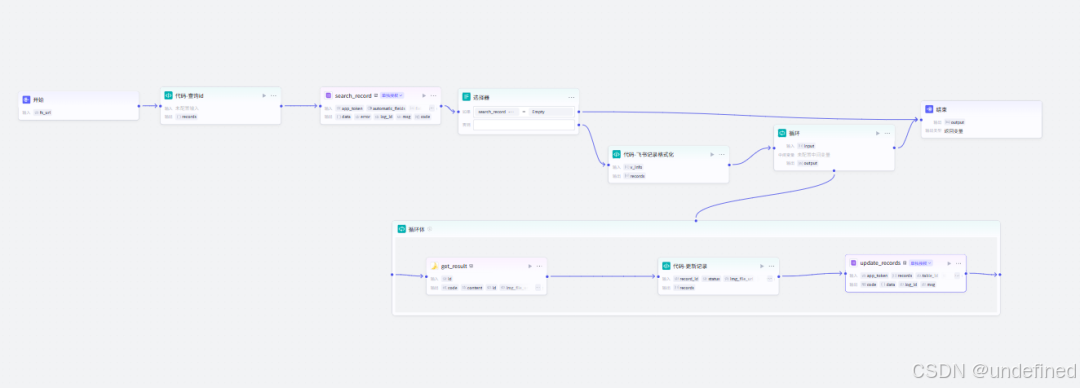1080x388 pixels.
Task: Click the update_records node title
Action: [880, 263]
